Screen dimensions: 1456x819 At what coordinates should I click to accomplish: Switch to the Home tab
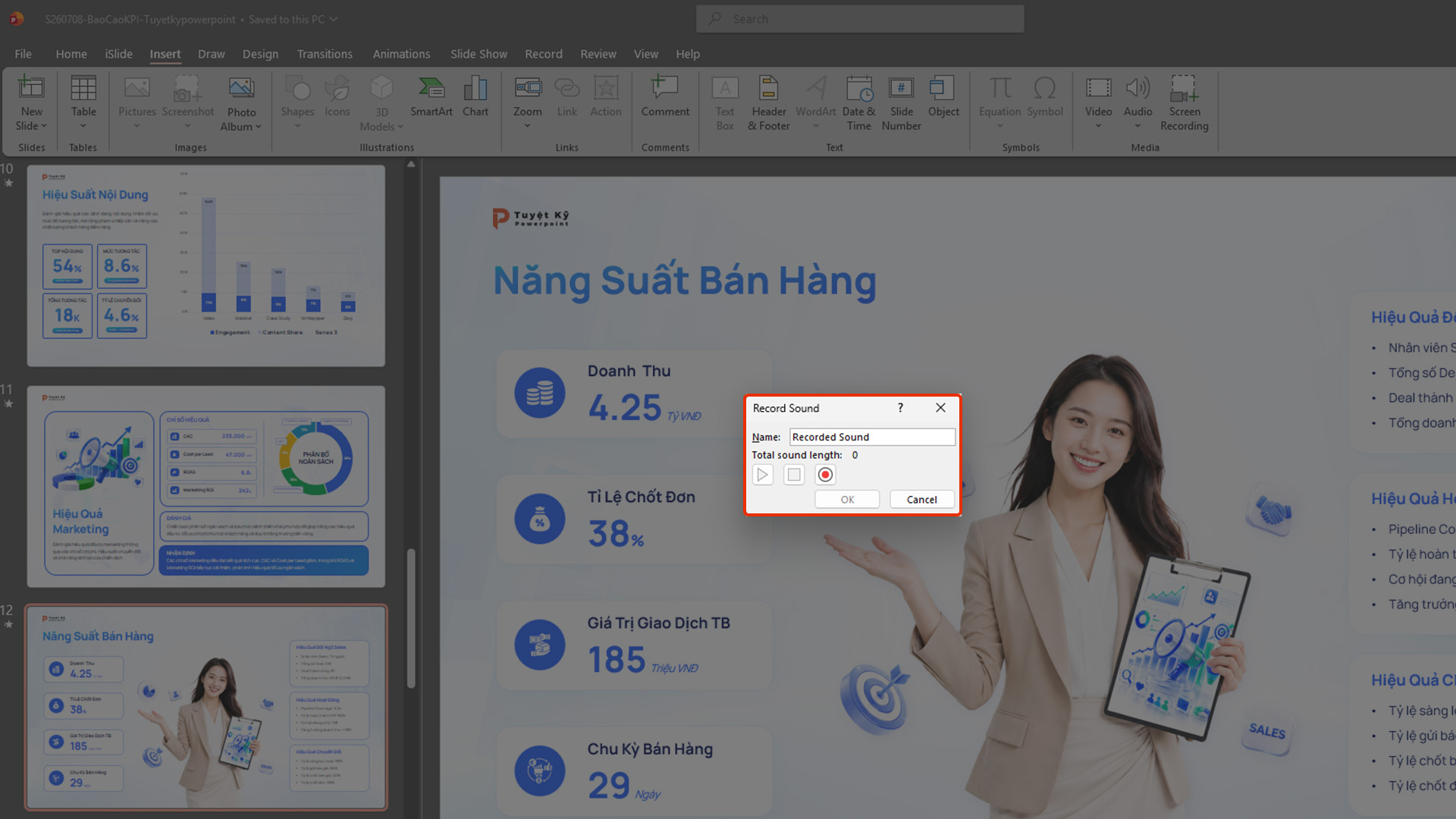(x=71, y=54)
